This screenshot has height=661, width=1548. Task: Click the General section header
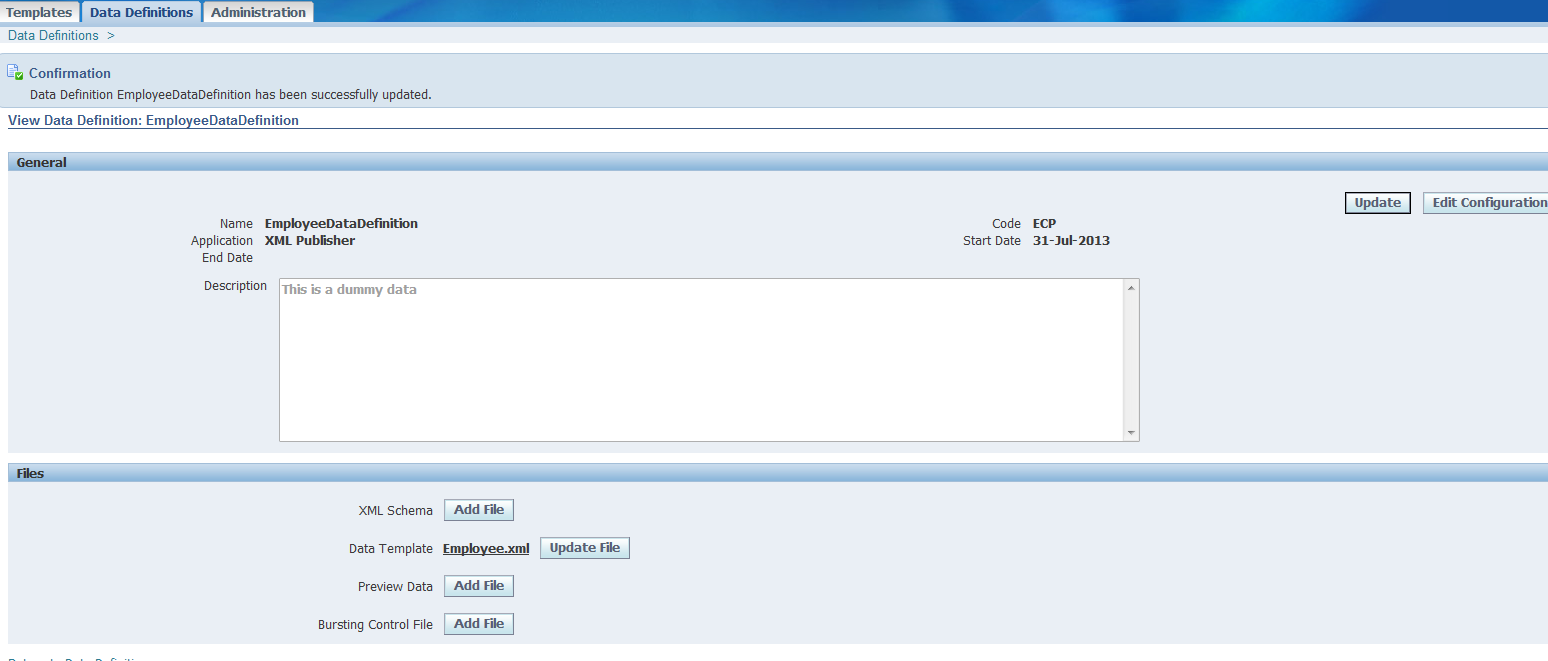tap(41, 161)
